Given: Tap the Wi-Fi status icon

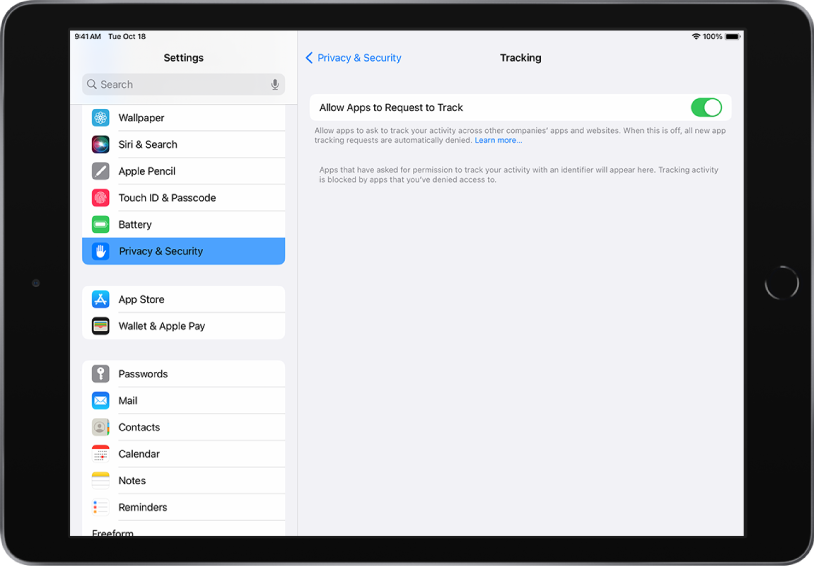Looking at the screenshot, I should pyautogui.click(x=696, y=36).
